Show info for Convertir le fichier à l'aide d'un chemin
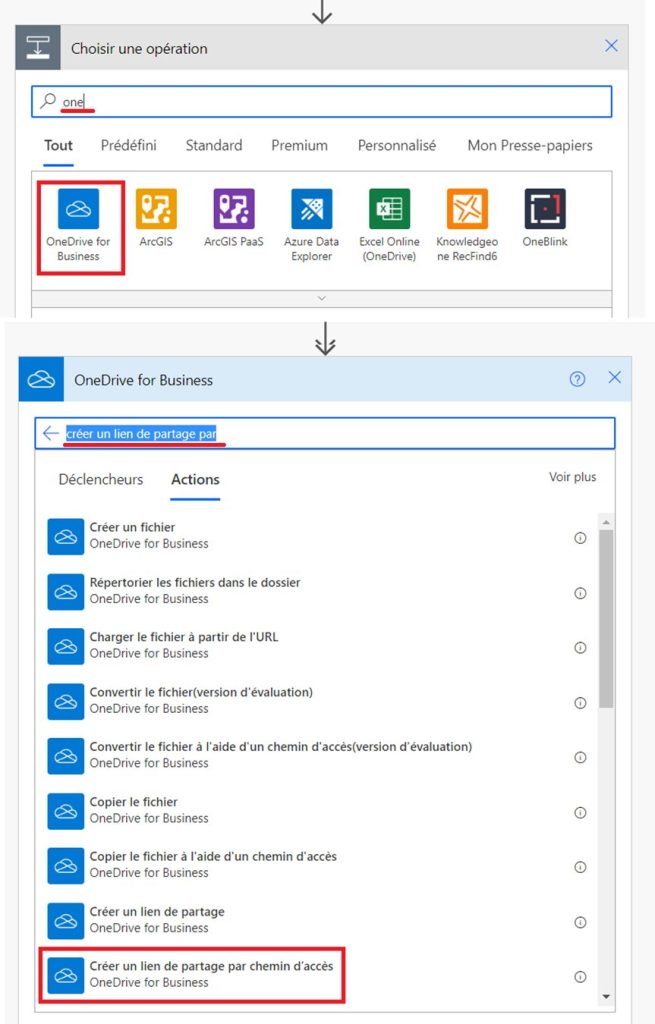The width and height of the screenshot is (655, 1024). click(580, 757)
